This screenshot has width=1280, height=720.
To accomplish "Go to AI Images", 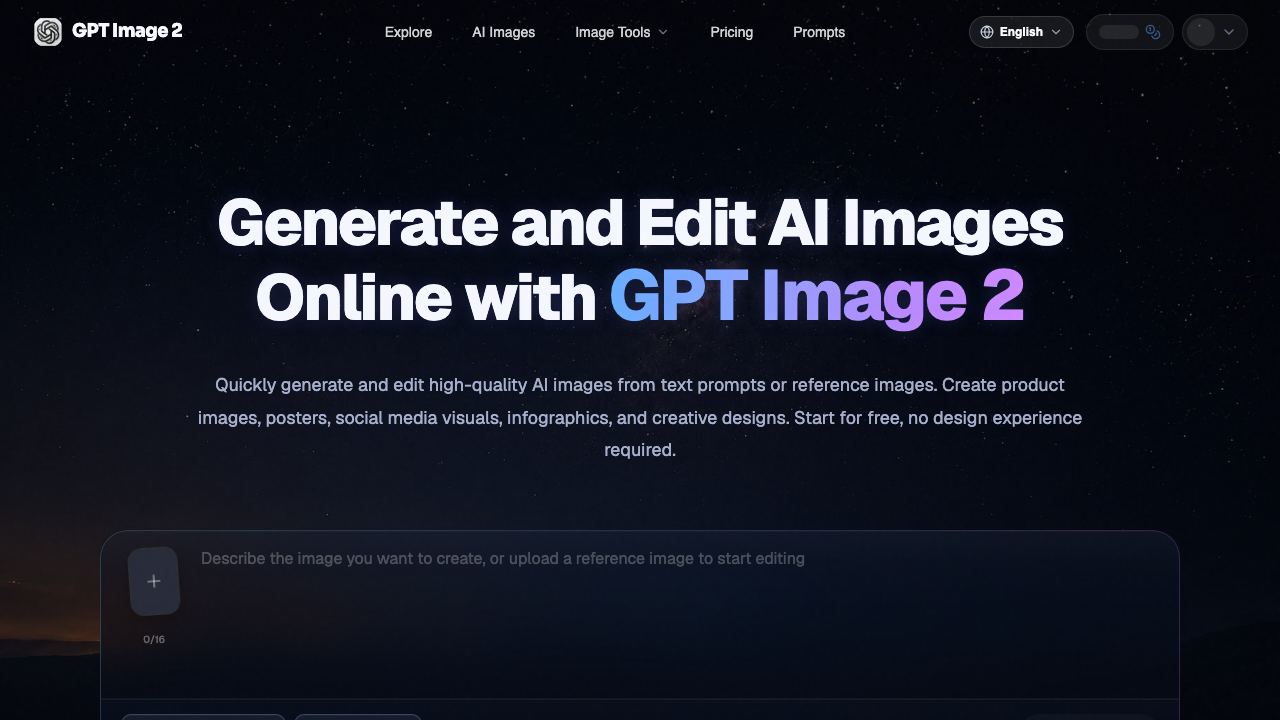I will coord(503,32).
